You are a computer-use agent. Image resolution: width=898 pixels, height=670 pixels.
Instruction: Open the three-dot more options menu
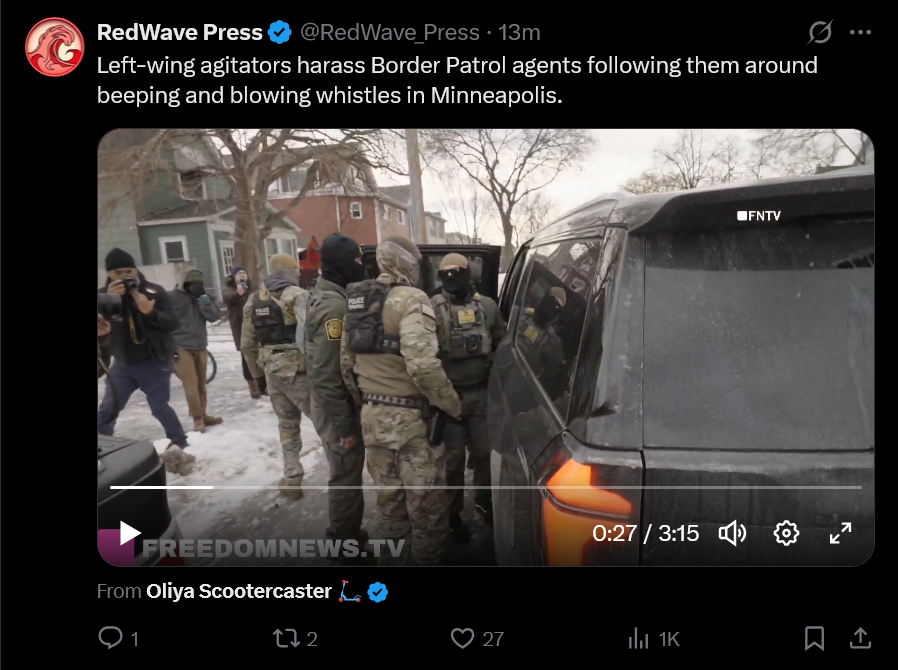pyautogui.click(x=860, y=33)
